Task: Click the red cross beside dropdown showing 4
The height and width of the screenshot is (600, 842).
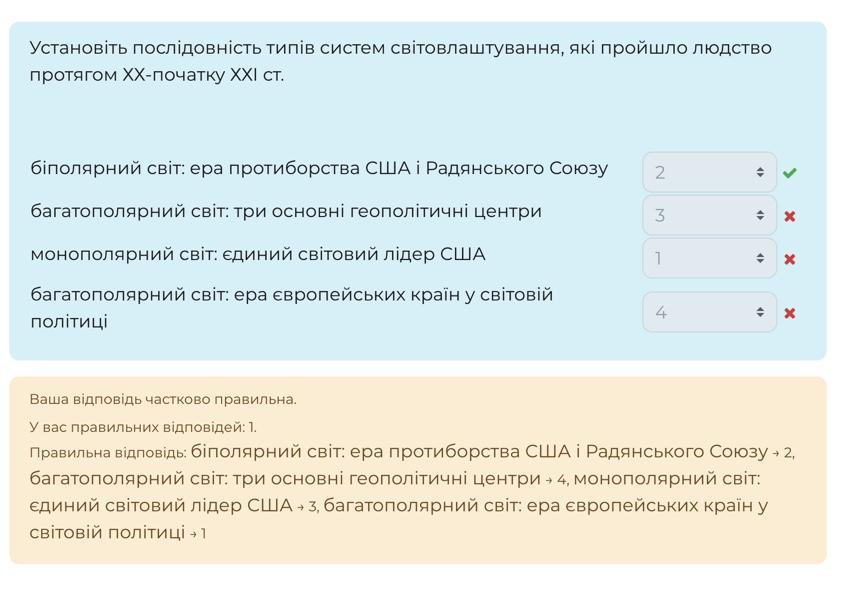Action: tap(789, 313)
